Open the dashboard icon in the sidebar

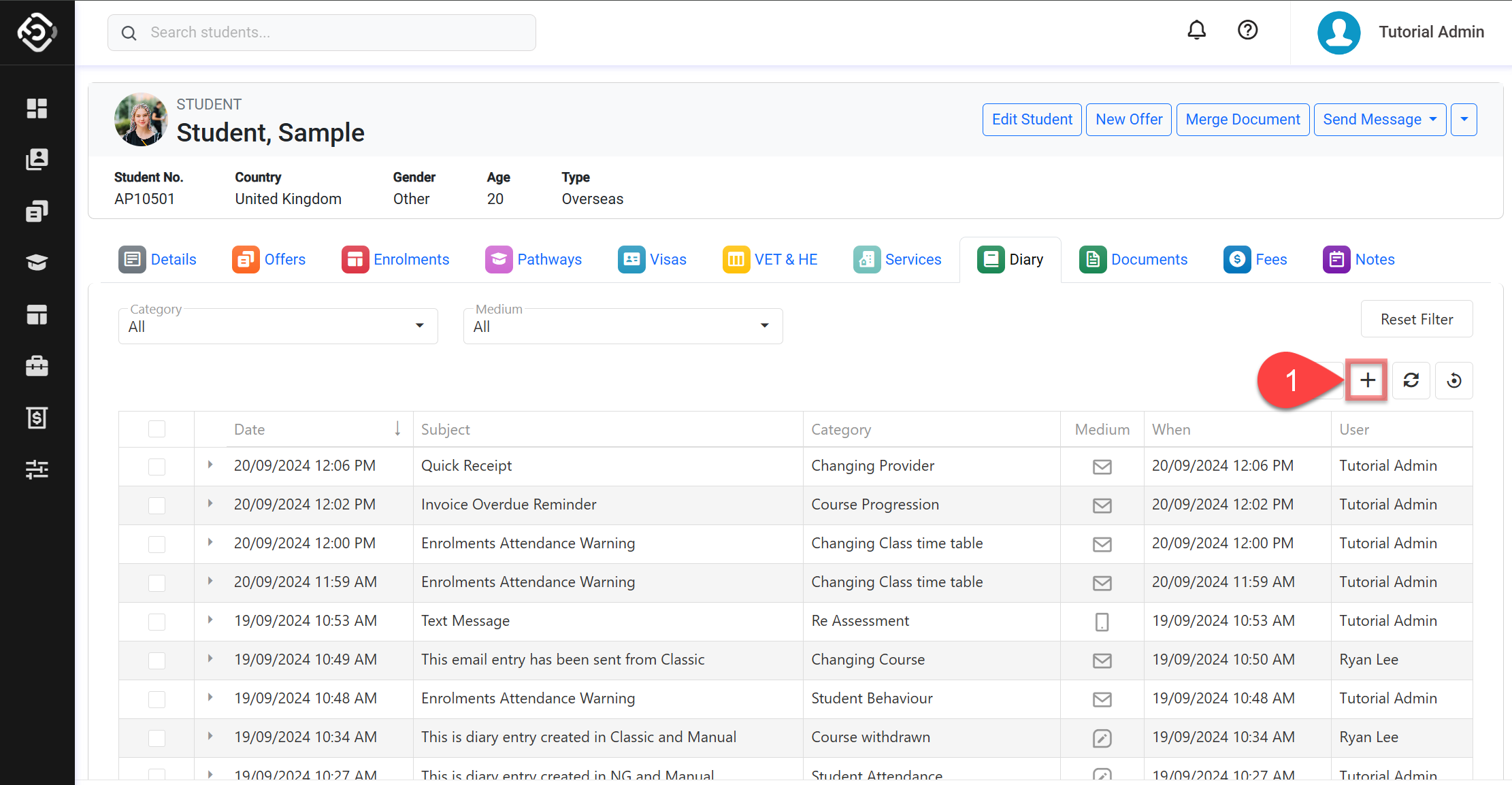pyautogui.click(x=37, y=108)
